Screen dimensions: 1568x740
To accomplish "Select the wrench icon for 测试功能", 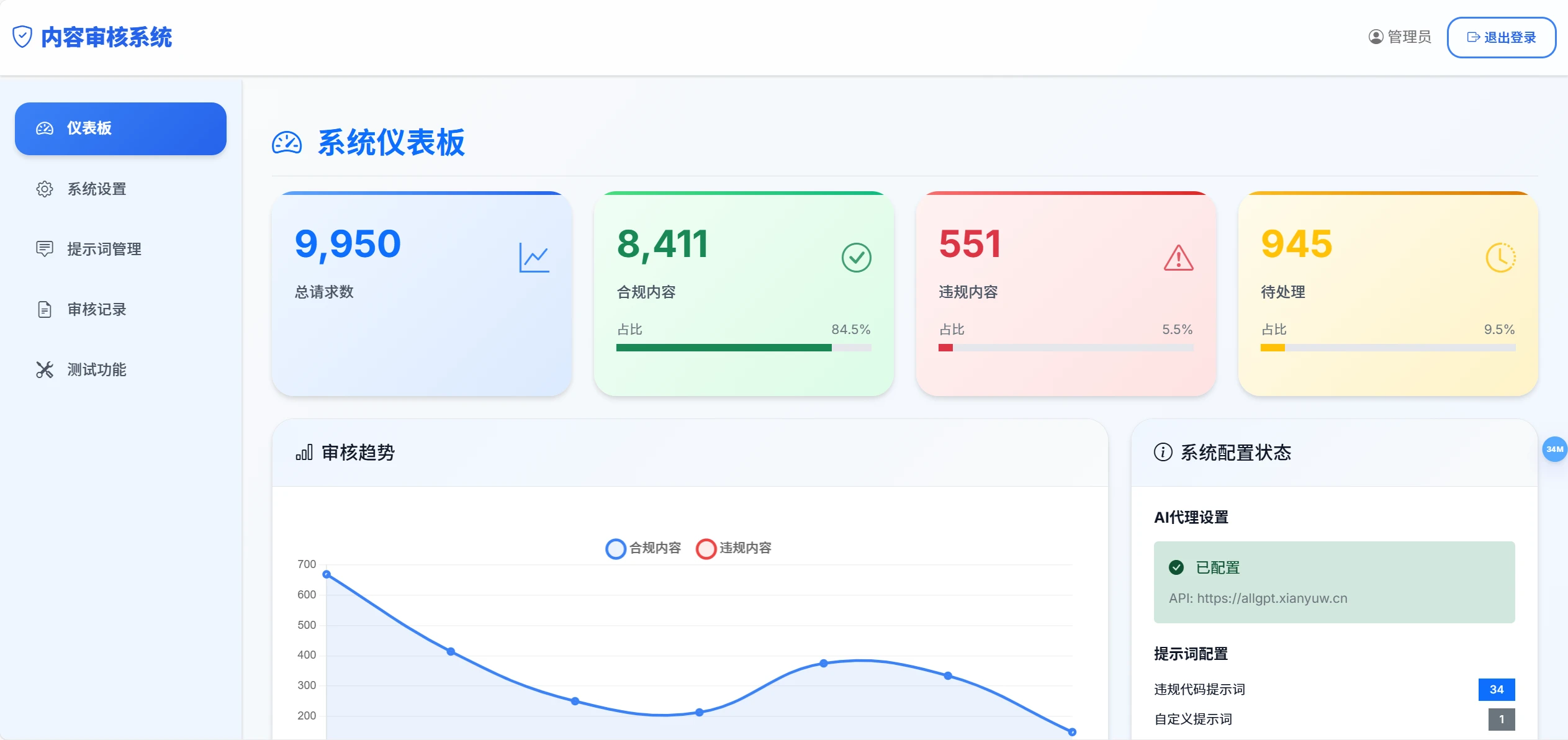I will [45, 369].
